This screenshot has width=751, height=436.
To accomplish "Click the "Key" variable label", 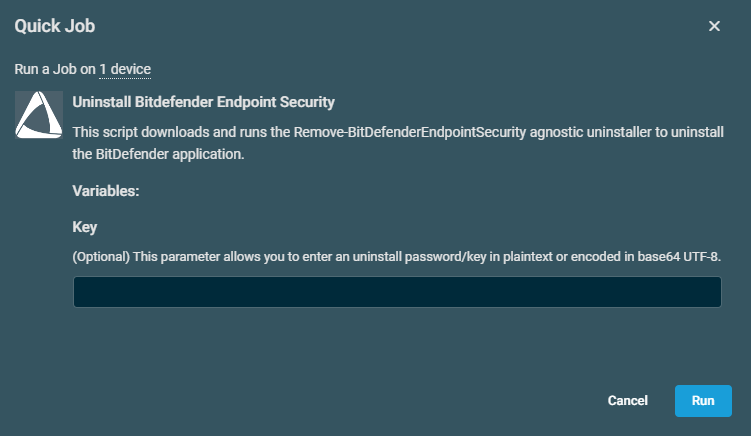I will tap(85, 227).
